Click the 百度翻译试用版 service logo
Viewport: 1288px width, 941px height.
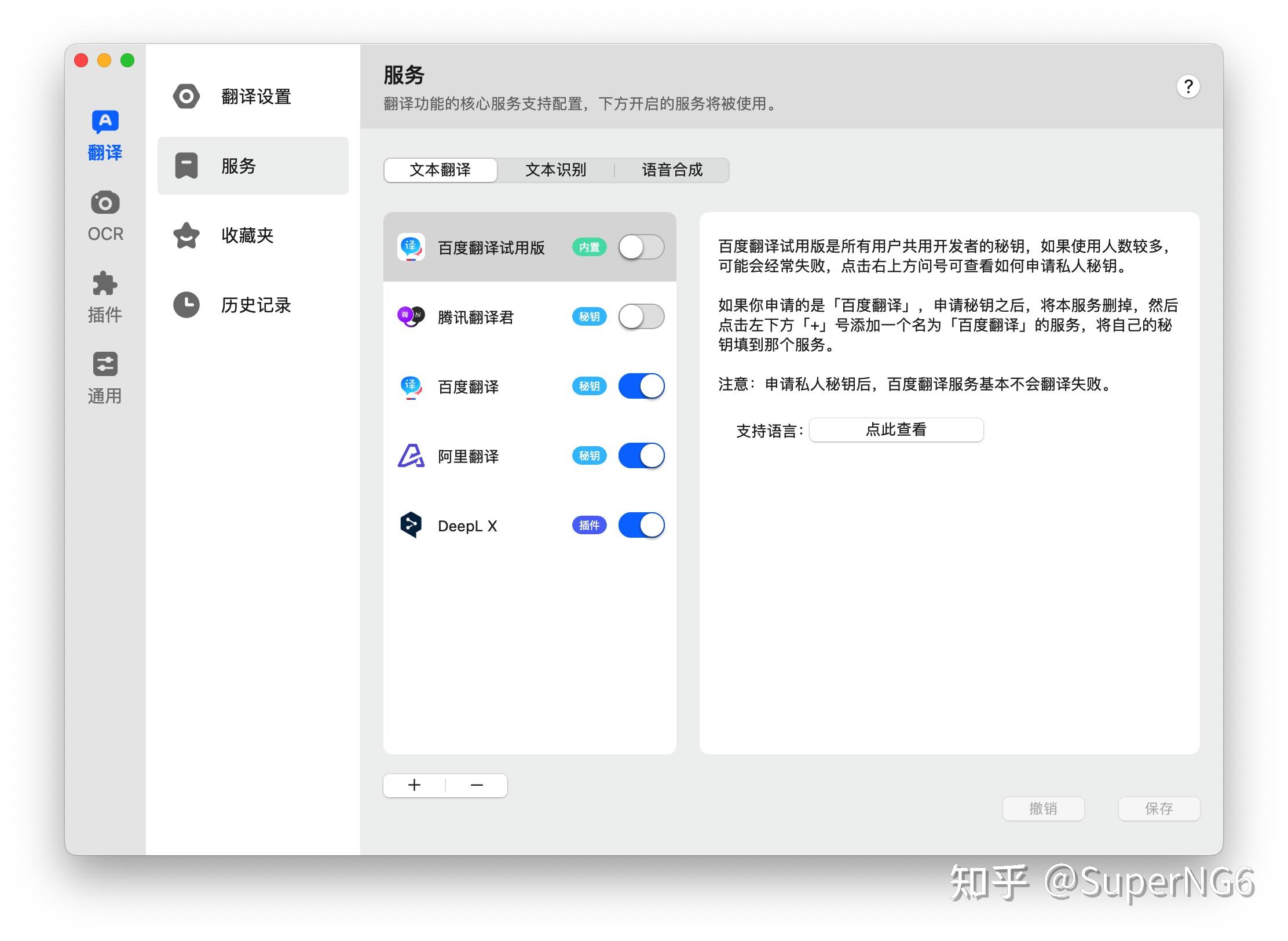click(x=411, y=247)
